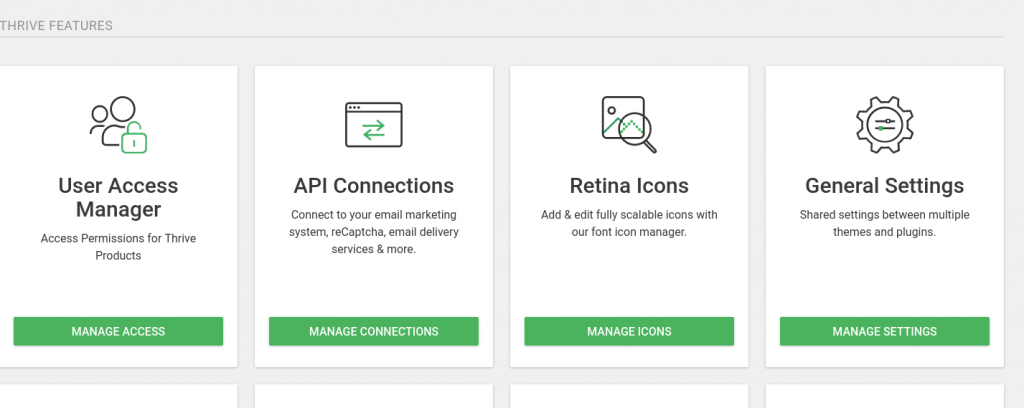Click the General Settings gear icon
1024x408 pixels.
[884, 125]
